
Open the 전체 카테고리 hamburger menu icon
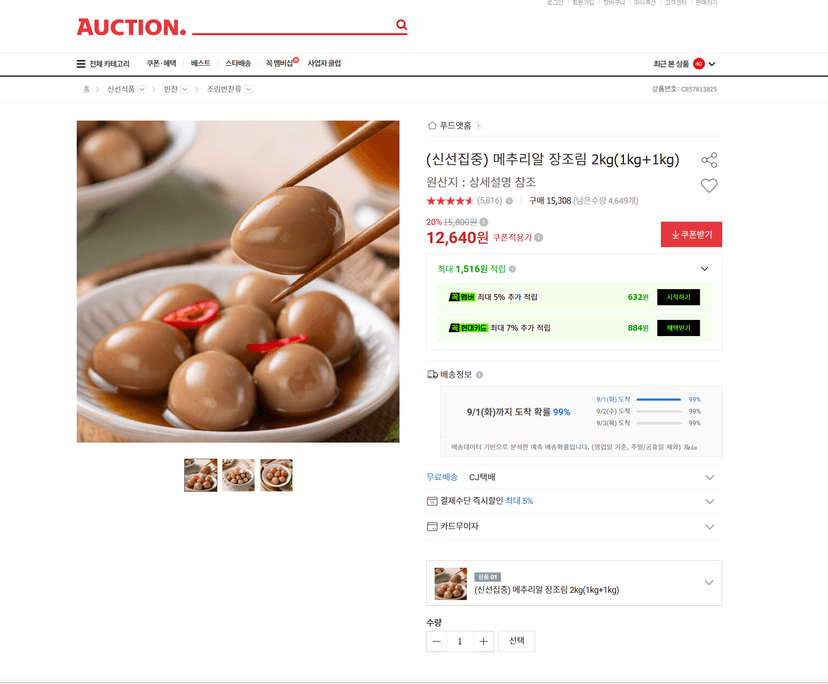(81, 64)
